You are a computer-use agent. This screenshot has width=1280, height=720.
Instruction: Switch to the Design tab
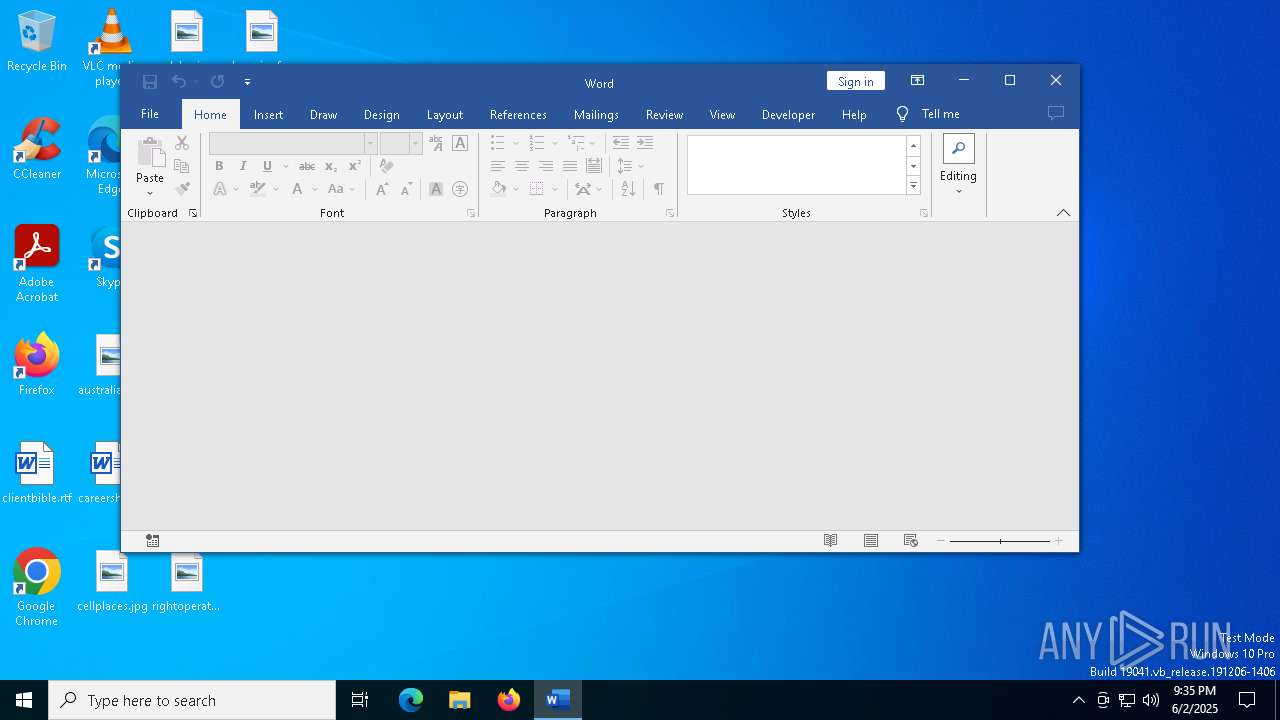click(x=381, y=114)
